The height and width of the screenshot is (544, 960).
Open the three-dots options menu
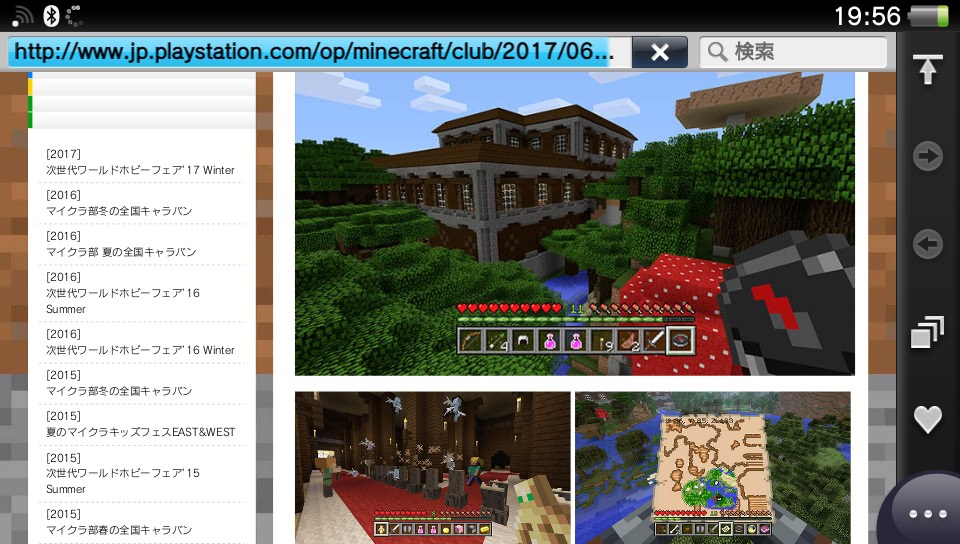point(928,514)
